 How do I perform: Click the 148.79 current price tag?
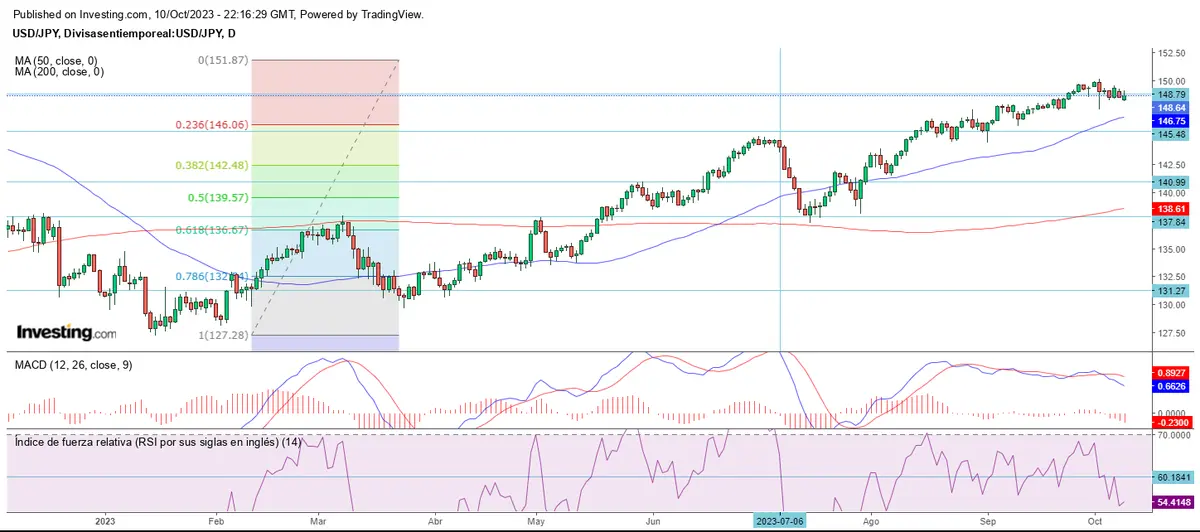pos(1170,95)
